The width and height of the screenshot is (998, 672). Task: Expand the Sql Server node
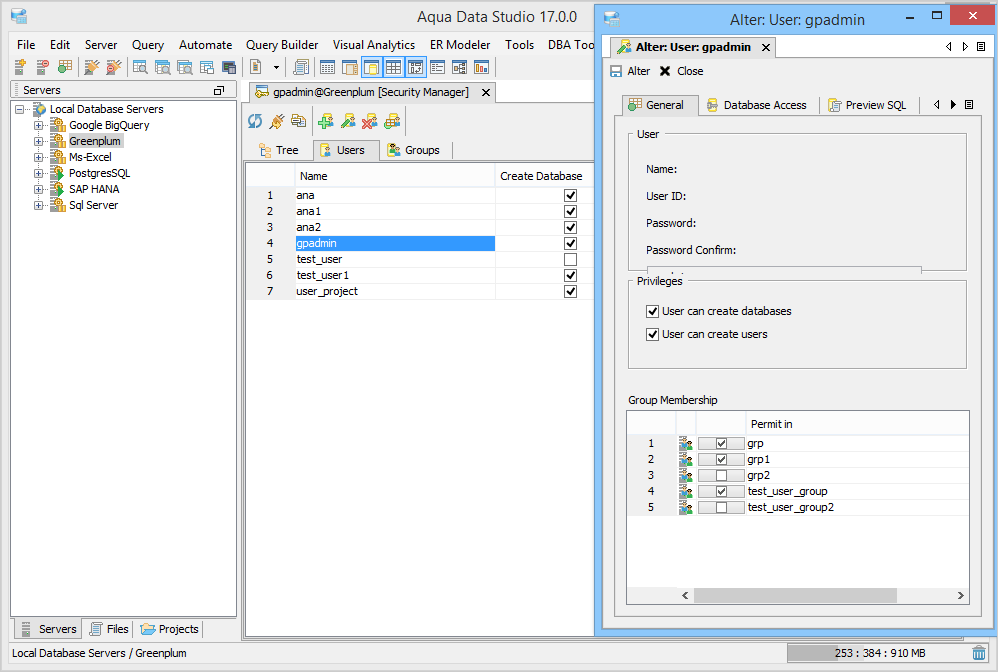click(x=38, y=206)
